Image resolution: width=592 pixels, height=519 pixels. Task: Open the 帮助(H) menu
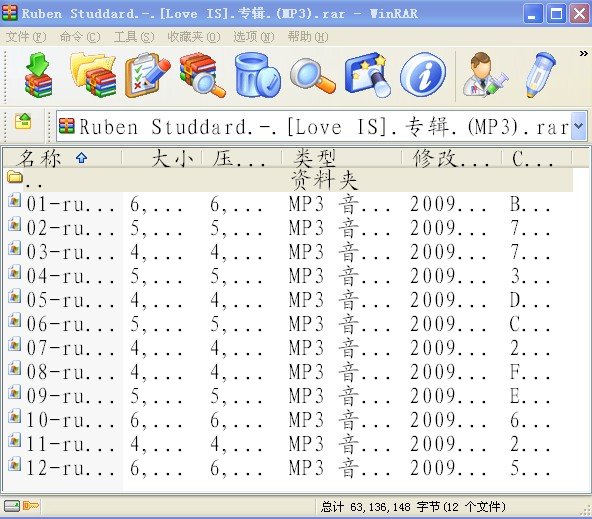308,37
